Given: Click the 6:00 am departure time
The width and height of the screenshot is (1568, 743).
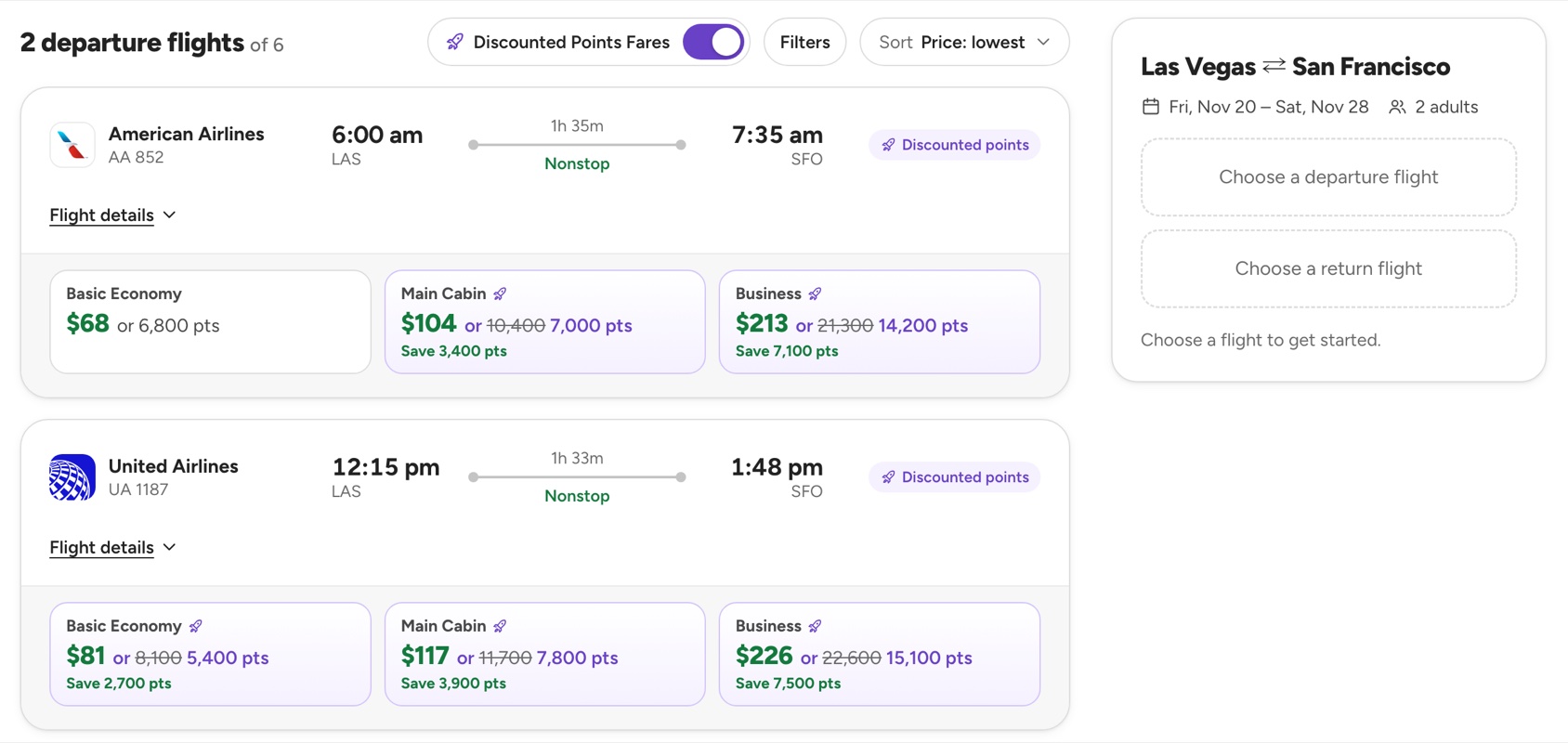Looking at the screenshot, I should tap(377, 135).
